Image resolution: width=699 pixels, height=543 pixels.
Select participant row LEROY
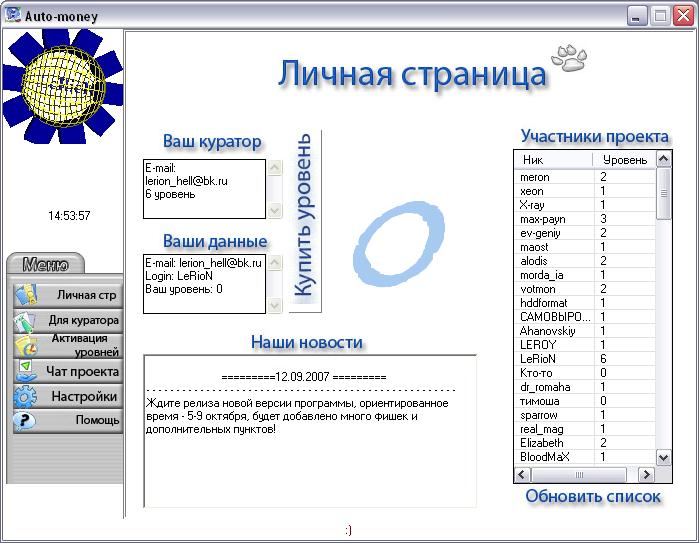(x=585, y=345)
